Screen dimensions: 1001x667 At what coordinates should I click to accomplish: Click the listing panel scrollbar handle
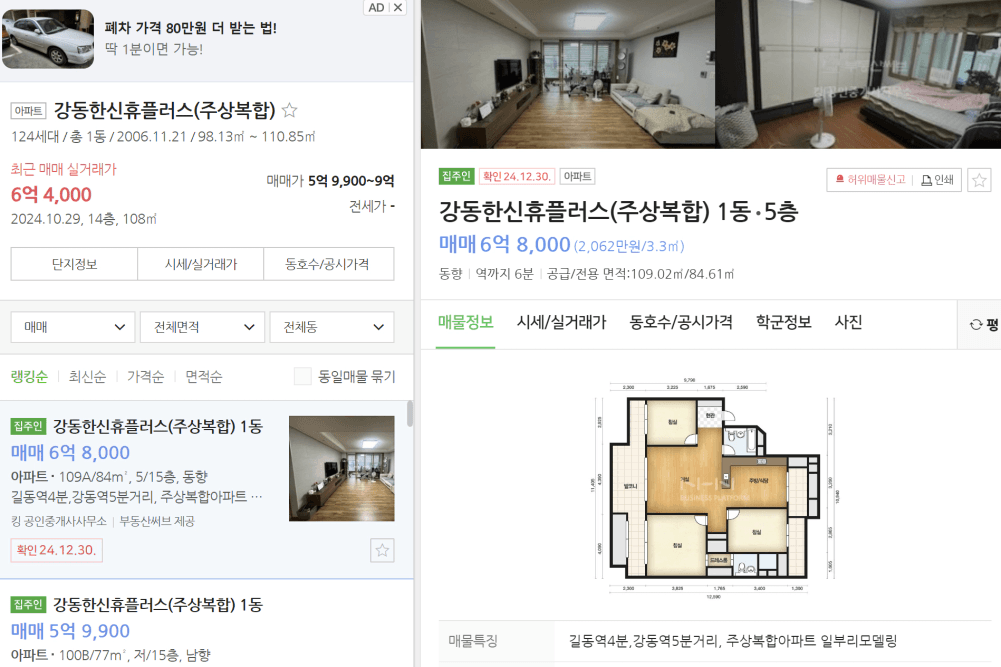click(410, 414)
